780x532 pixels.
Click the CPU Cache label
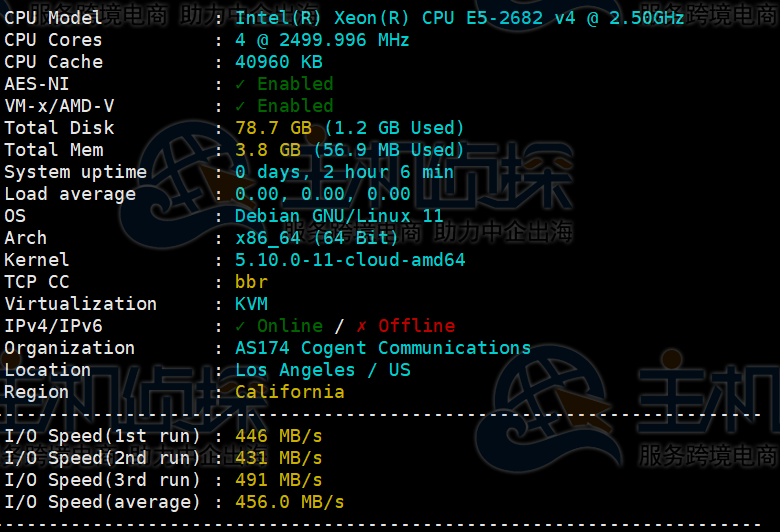tap(54, 62)
